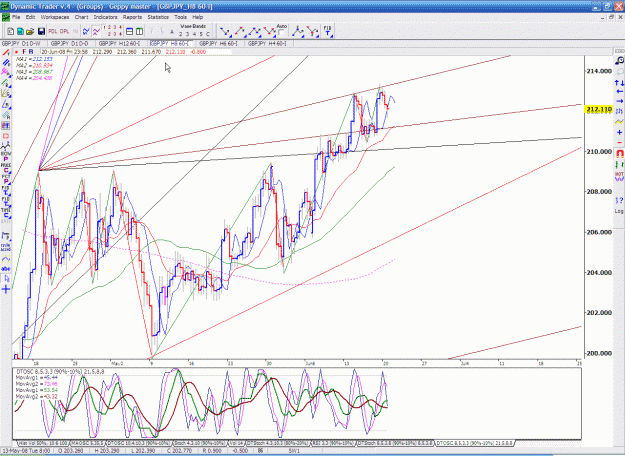Click the highlighted 212.110 price label
Screen dimensions: 625x456
point(599,109)
